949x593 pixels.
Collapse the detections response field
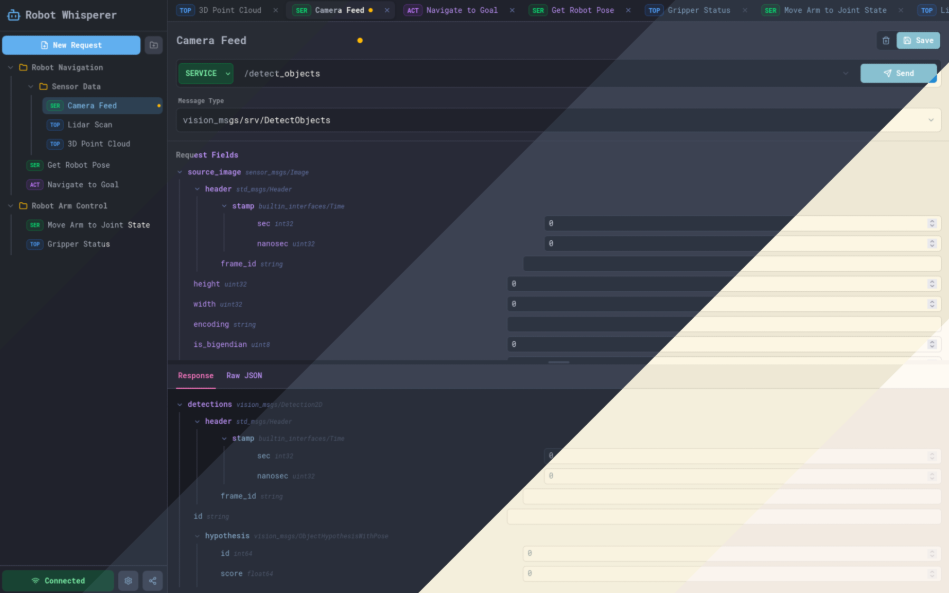pos(180,405)
